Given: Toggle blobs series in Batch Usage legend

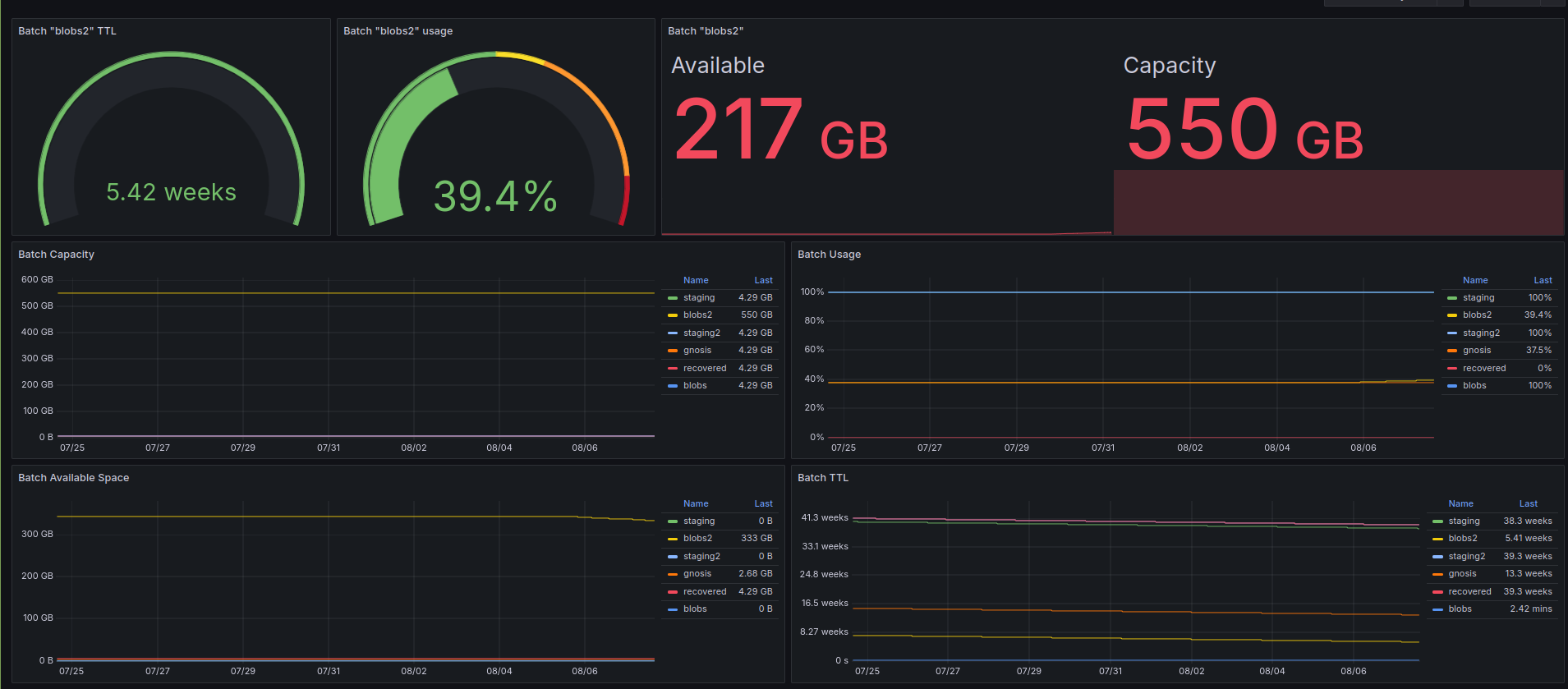Looking at the screenshot, I should pos(1474,386).
